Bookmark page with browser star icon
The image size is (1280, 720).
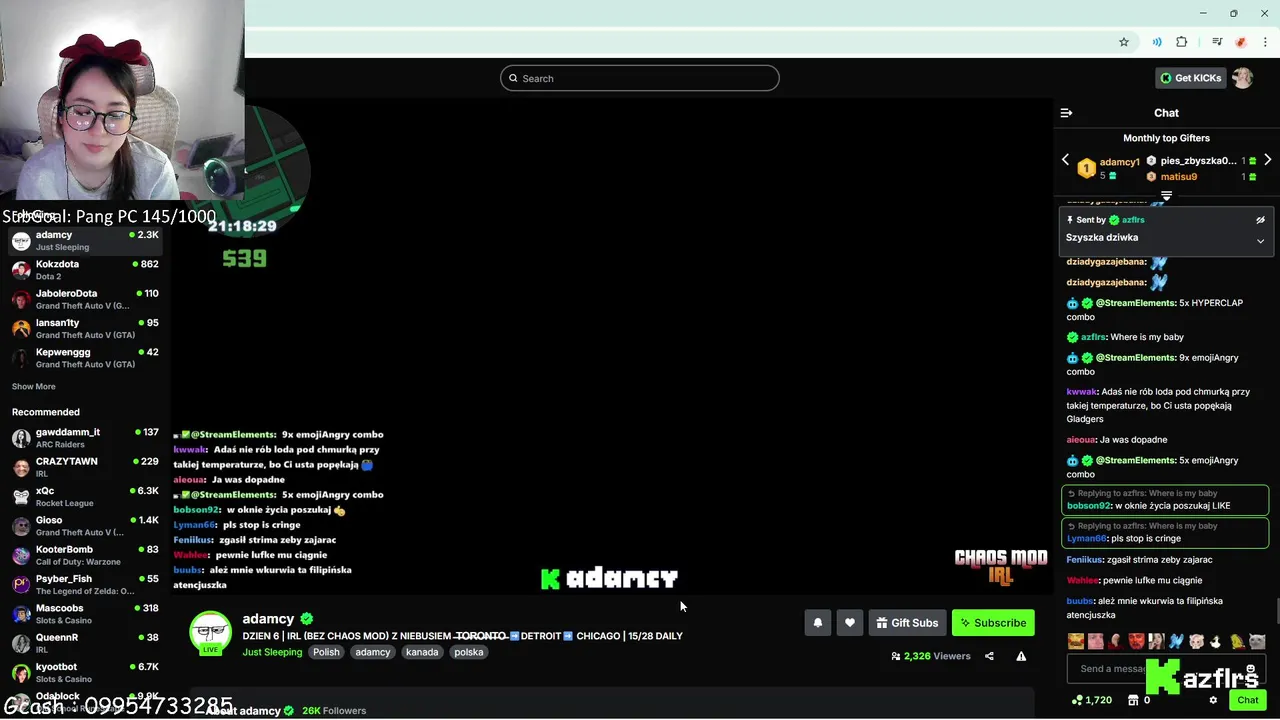point(1124,42)
